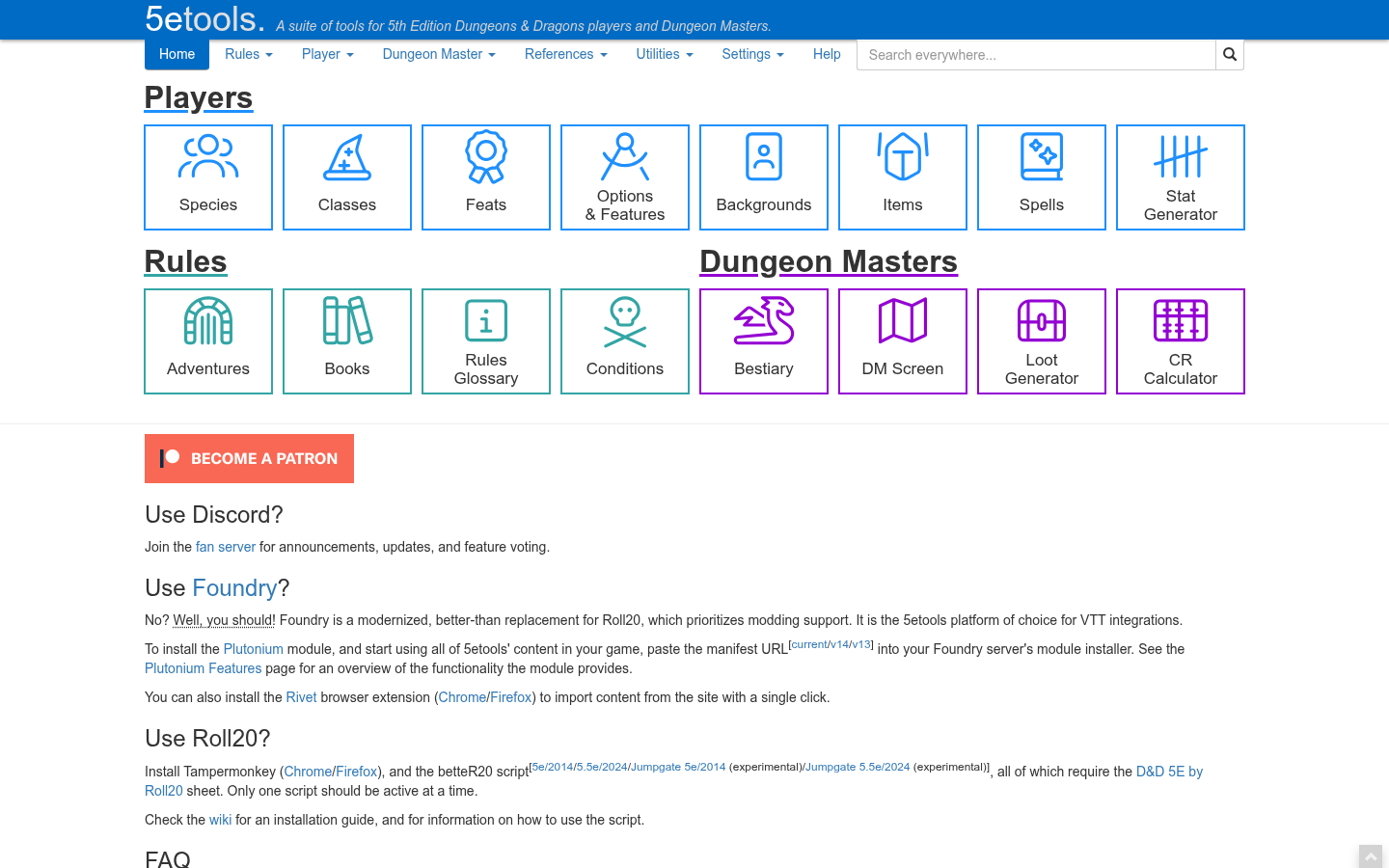
Task: Click the Players section heading
Action: (199, 97)
